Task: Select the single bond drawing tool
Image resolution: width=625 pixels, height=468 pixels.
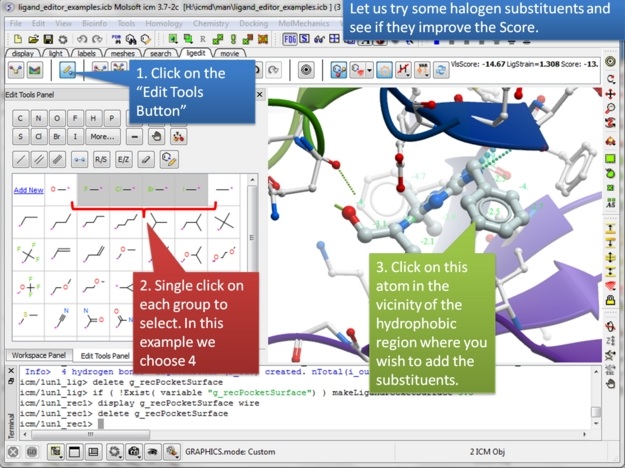Action: (20, 159)
